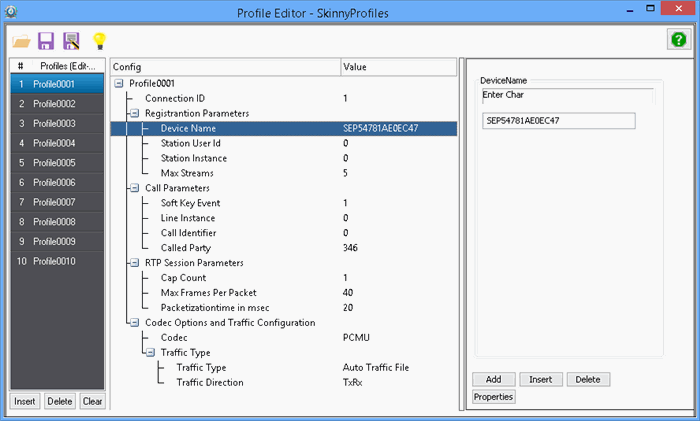This screenshot has height=421, width=700.
Task: Collapse the RTP Session Parameters section
Action: pyautogui.click(x=135, y=263)
